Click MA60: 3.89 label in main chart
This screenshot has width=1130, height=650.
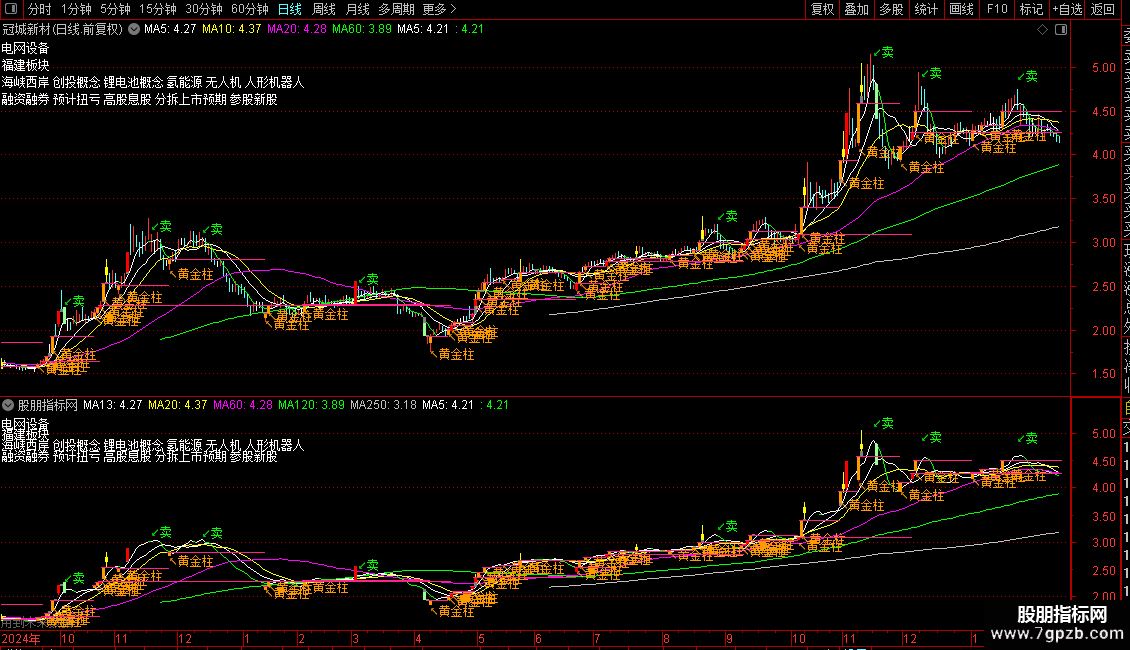[362, 30]
